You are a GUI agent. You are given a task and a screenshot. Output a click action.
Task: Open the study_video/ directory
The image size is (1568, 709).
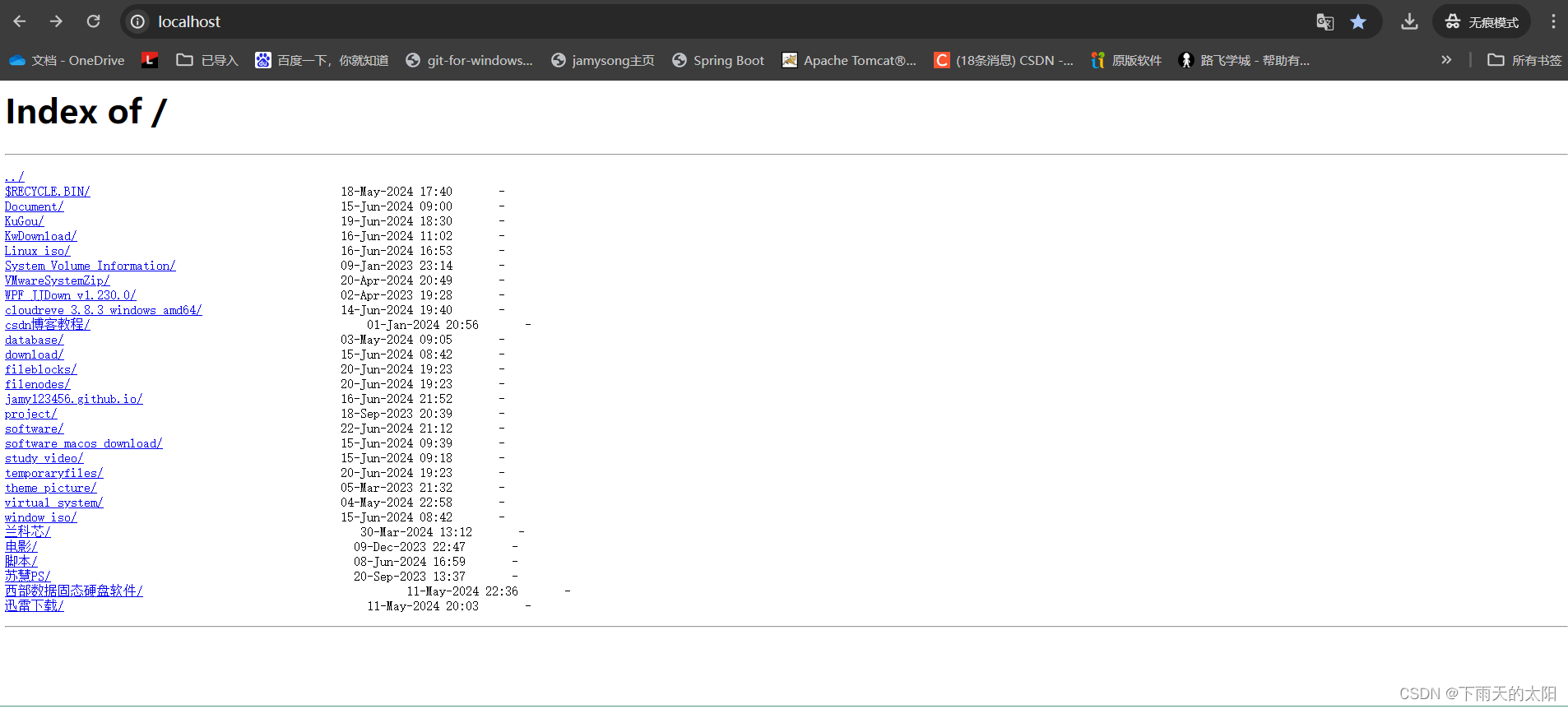tap(44, 458)
